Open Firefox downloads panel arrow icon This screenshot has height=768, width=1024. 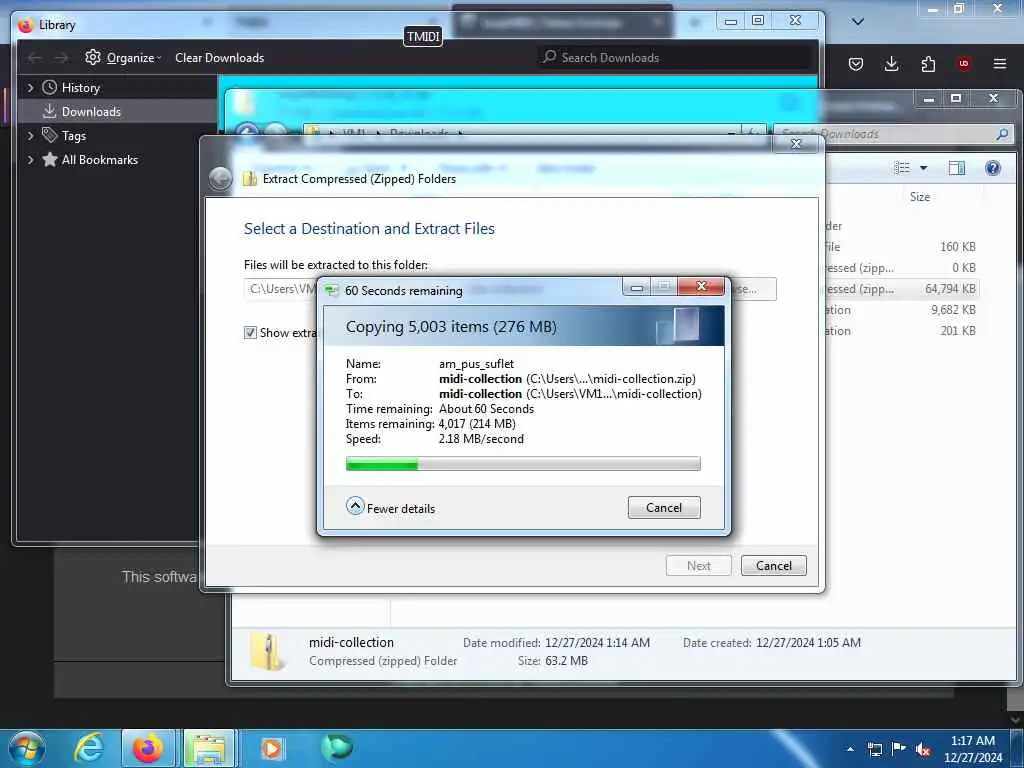tap(891, 64)
